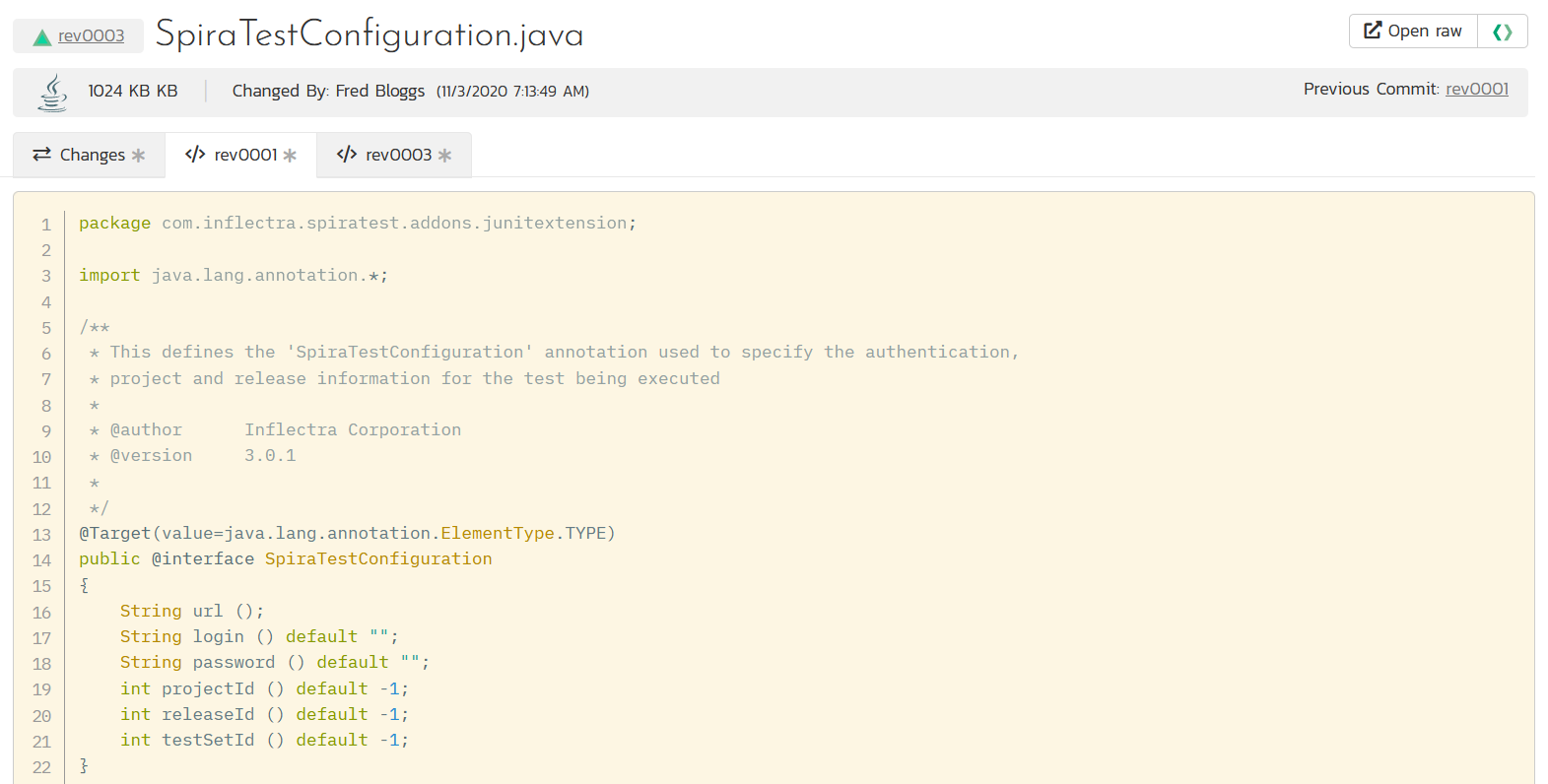Click the Open raw button
1548x784 pixels.
point(1413,31)
